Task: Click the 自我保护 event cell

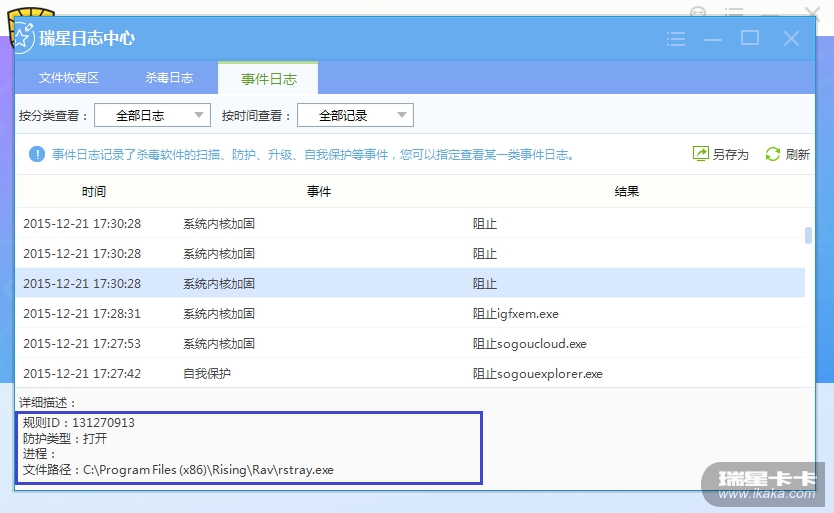Action: coord(207,374)
